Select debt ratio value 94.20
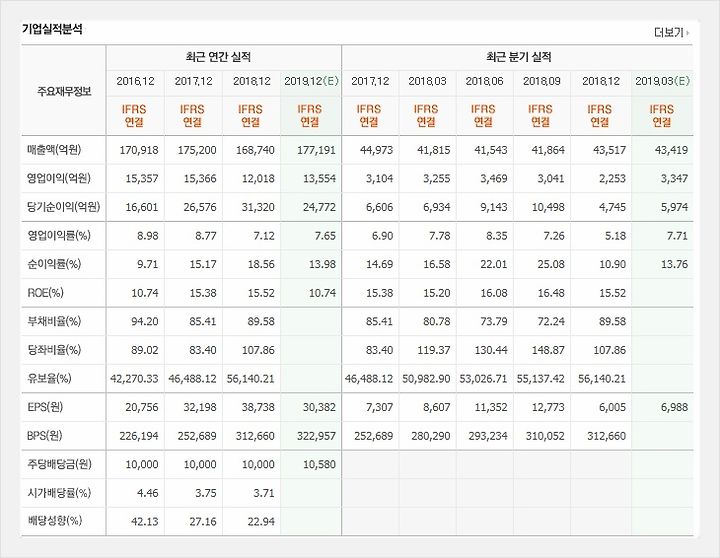The width and height of the screenshot is (720, 558). 145,321
